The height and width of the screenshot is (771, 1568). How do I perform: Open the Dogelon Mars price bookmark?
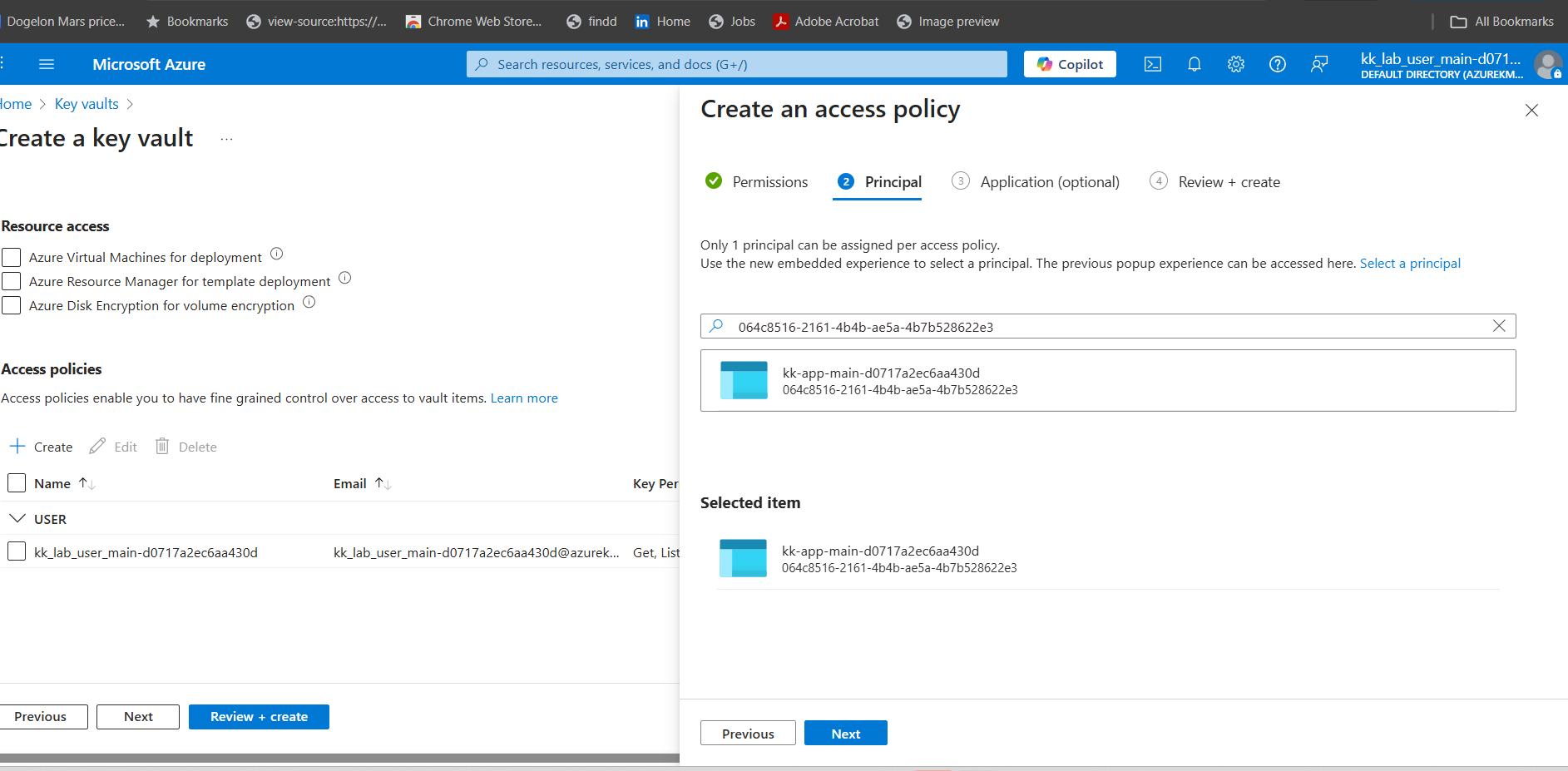point(65,22)
